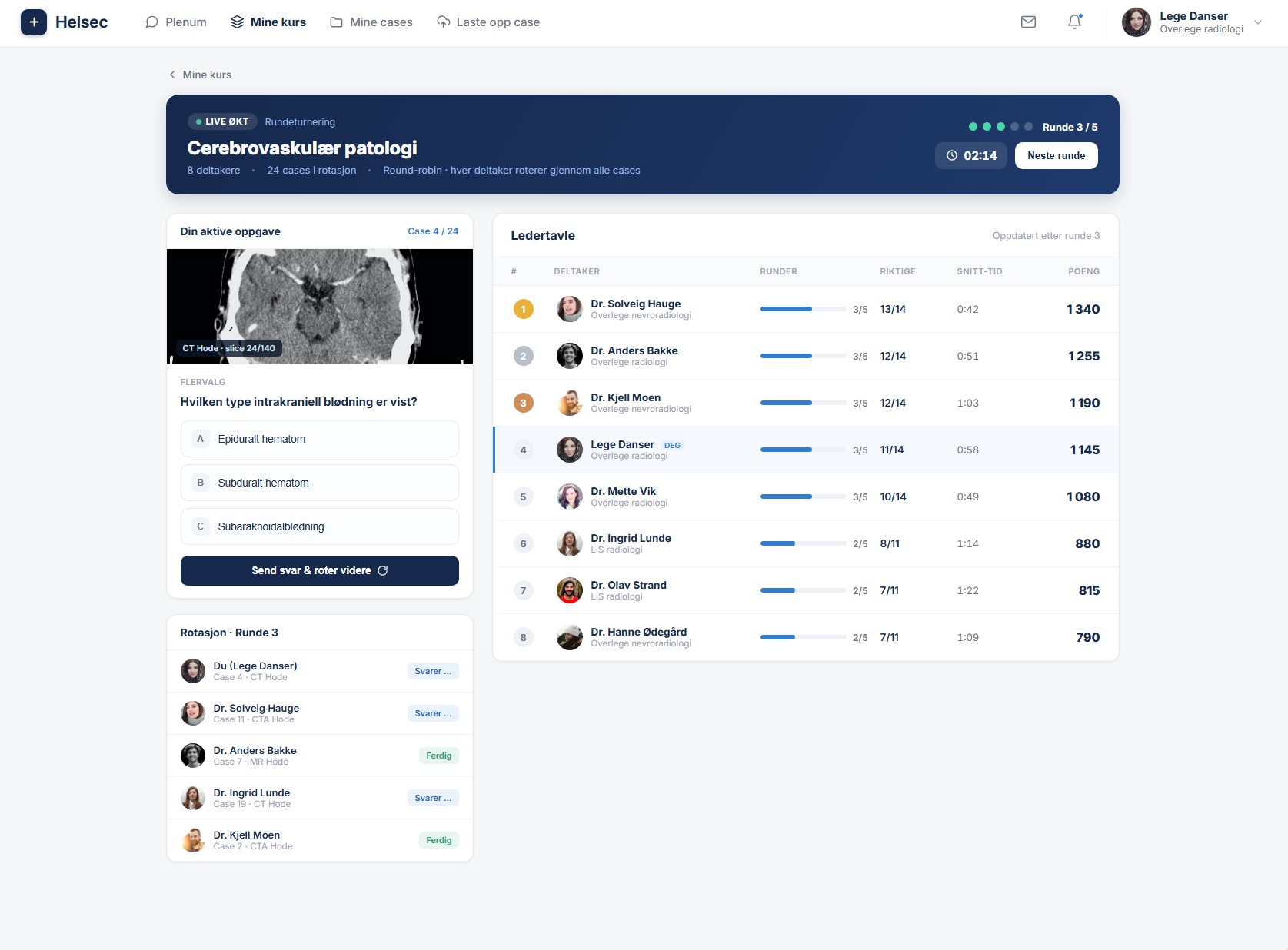Image resolution: width=1288 pixels, height=950 pixels.
Task: Click the 02:14 timer pill
Action: [971, 155]
